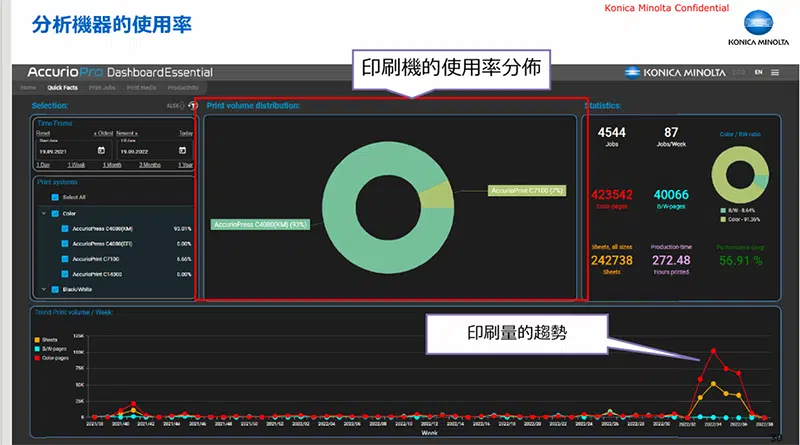
Task: Uncheck AccurioPress C4080(EFI) printer
Action: coord(65,244)
